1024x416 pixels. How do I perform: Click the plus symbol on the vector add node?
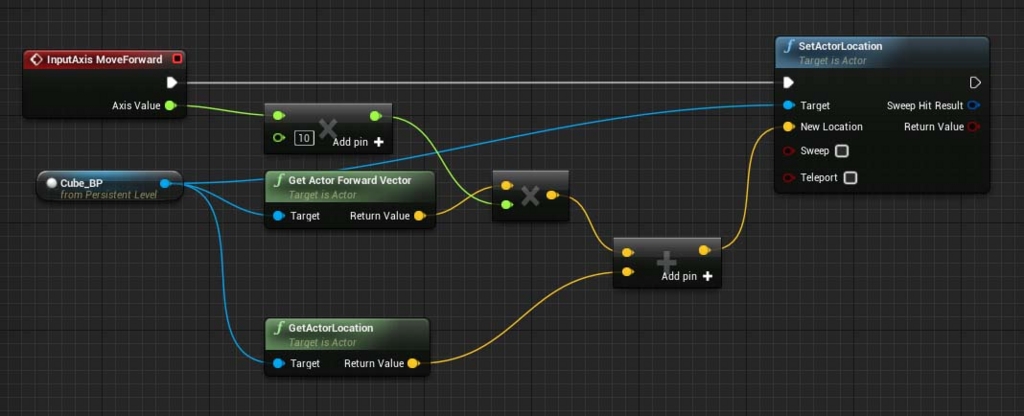click(666, 263)
